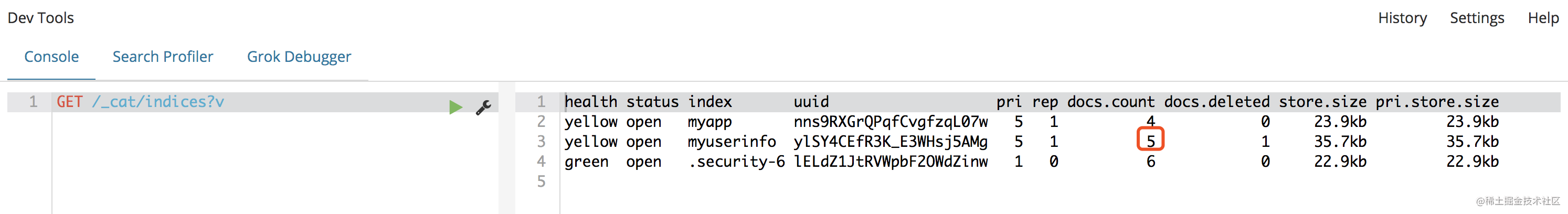This screenshot has width=1568, height=214.
Task: Open the Settings link
Action: (x=1477, y=18)
